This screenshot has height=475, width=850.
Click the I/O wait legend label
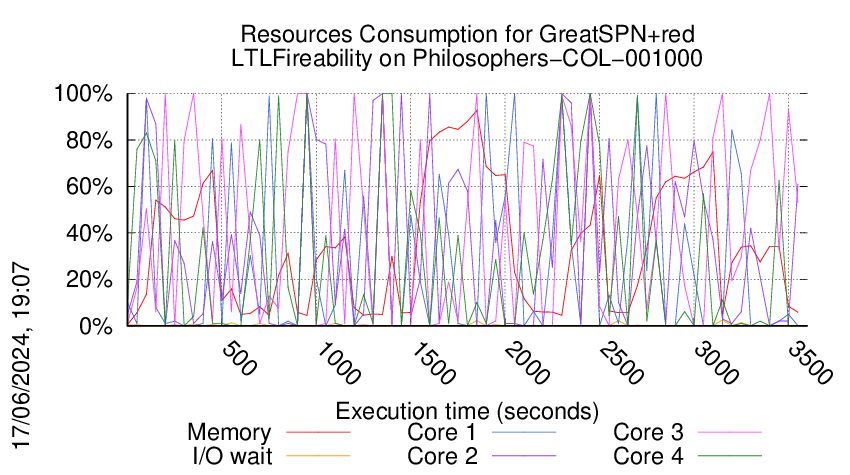(233, 456)
